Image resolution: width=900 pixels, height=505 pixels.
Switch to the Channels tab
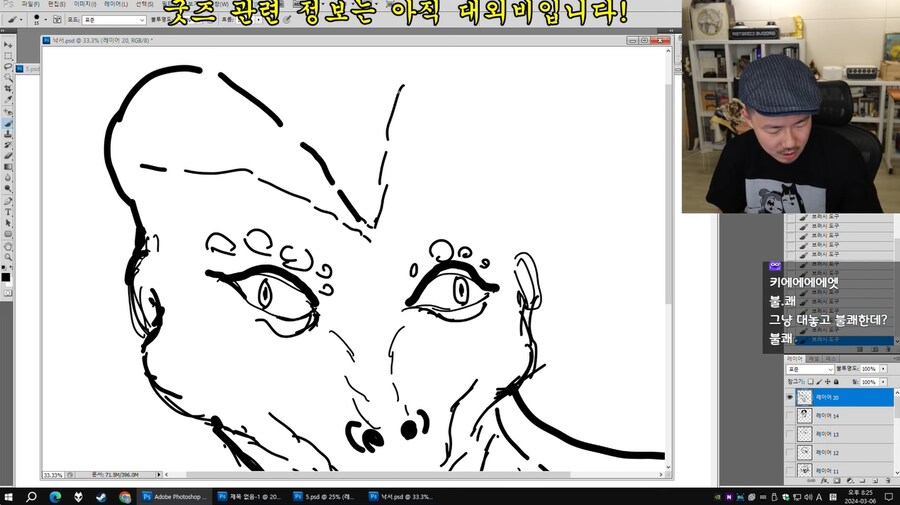pyautogui.click(x=814, y=359)
